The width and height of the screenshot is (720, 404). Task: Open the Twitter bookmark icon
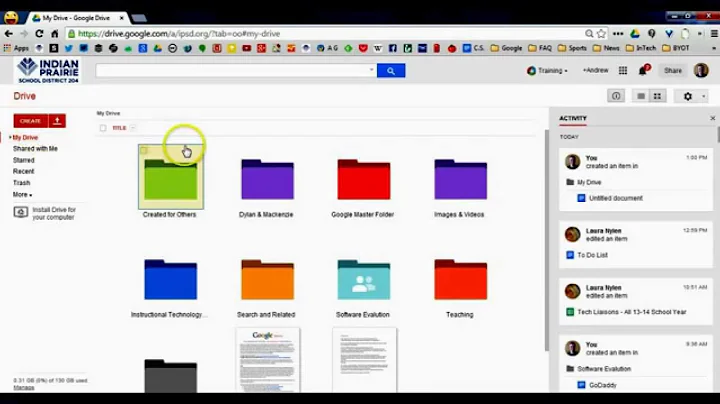pyautogui.click(x=68, y=48)
